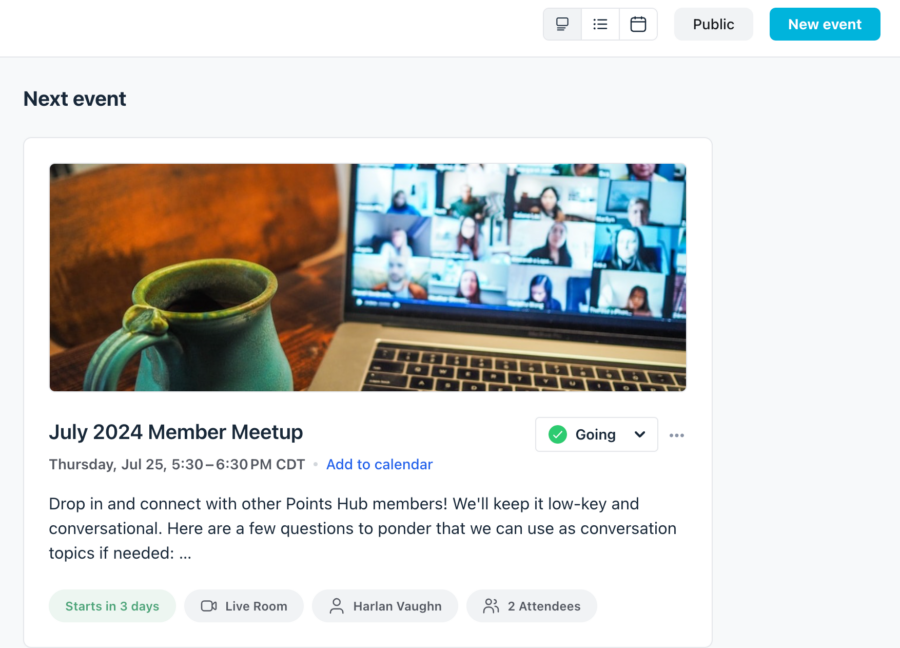Image resolution: width=900 pixels, height=648 pixels.
Task: Switch to calendar view icon
Action: click(638, 24)
